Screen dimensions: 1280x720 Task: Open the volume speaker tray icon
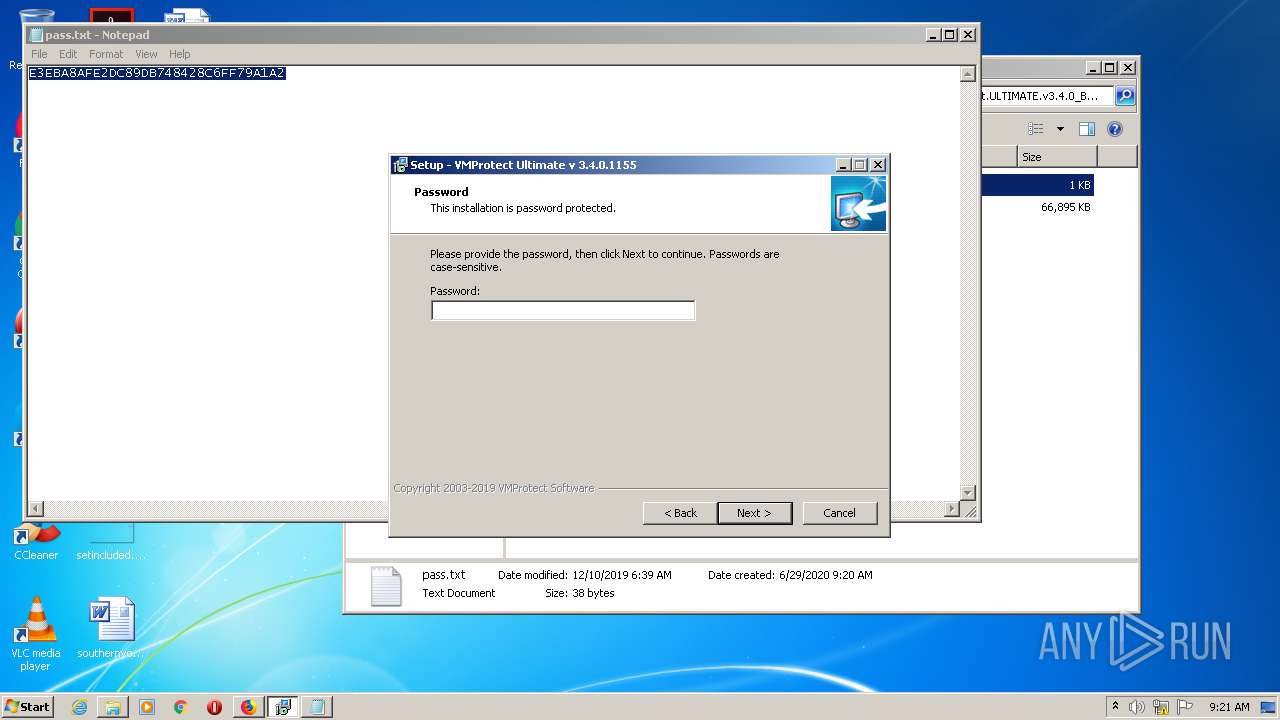point(1137,707)
